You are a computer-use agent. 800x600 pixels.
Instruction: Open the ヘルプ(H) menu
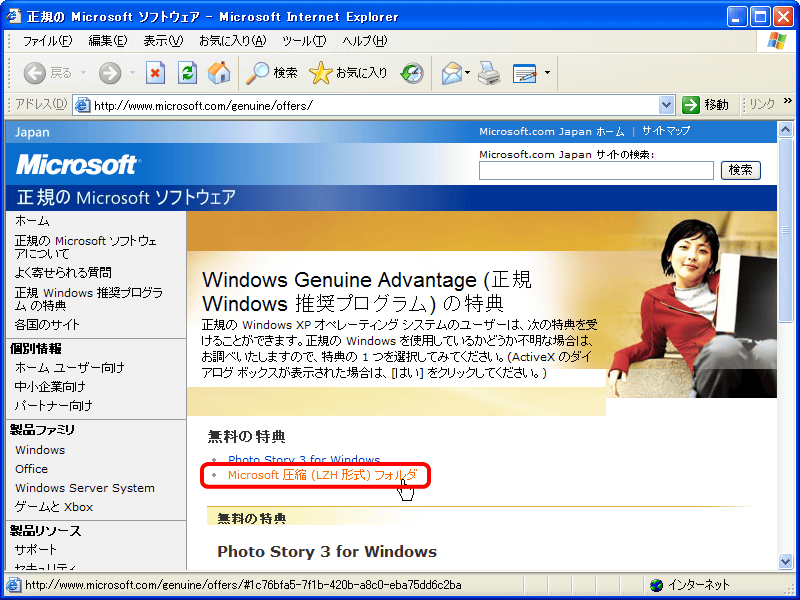click(365, 41)
